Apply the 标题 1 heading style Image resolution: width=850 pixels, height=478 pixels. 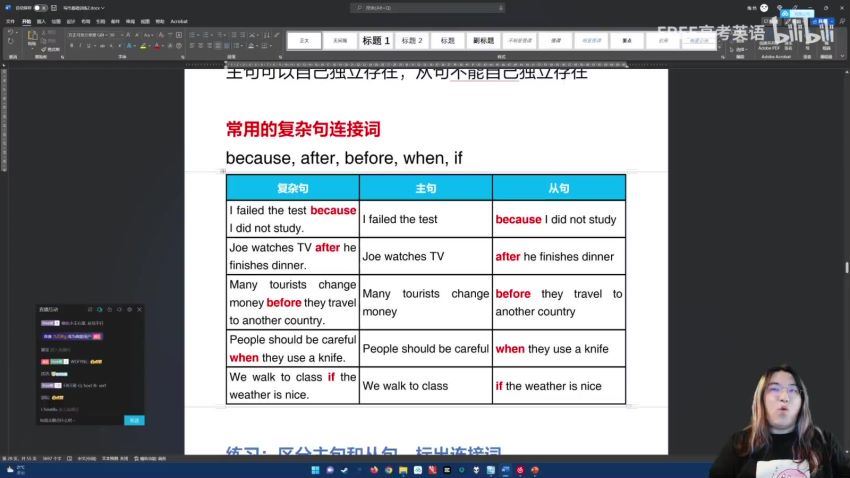pyautogui.click(x=376, y=40)
